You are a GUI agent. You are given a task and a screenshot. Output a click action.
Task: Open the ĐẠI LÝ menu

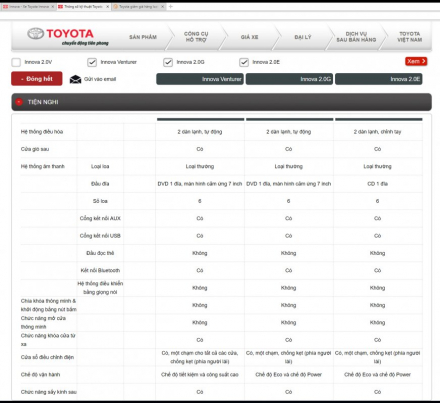point(303,37)
